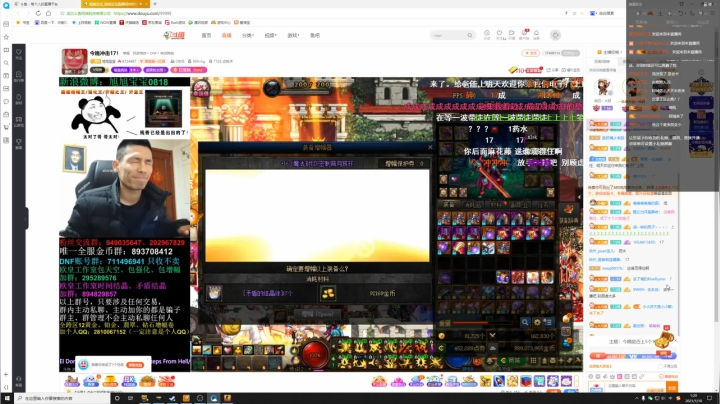
Task: Click red HP orb in game HUD
Action: [315, 354]
